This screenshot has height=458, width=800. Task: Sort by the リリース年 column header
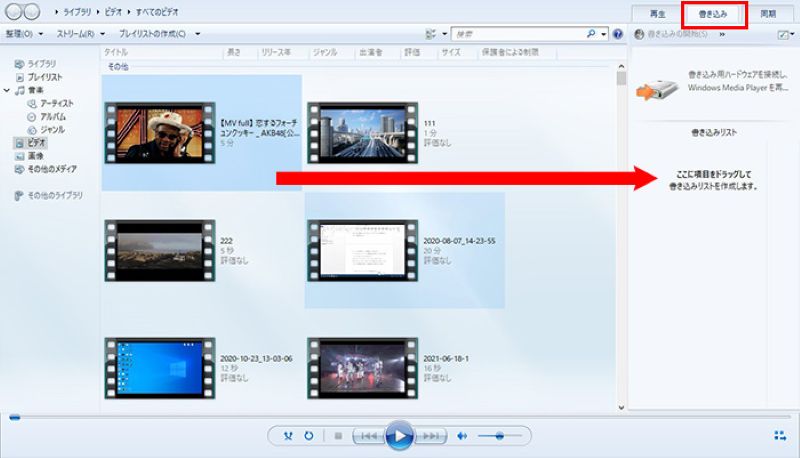click(x=276, y=52)
